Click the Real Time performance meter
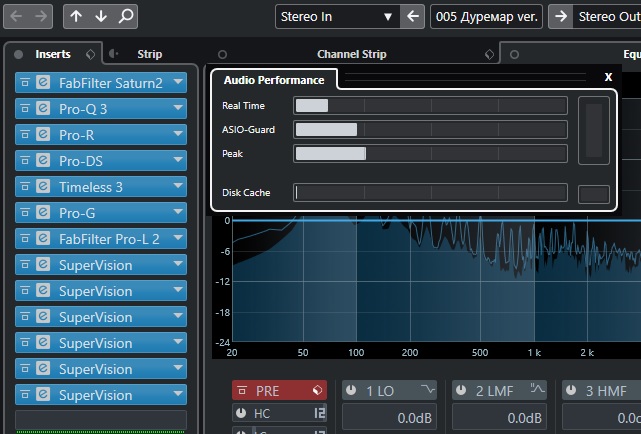This screenshot has width=641, height=434. (430, 105)
